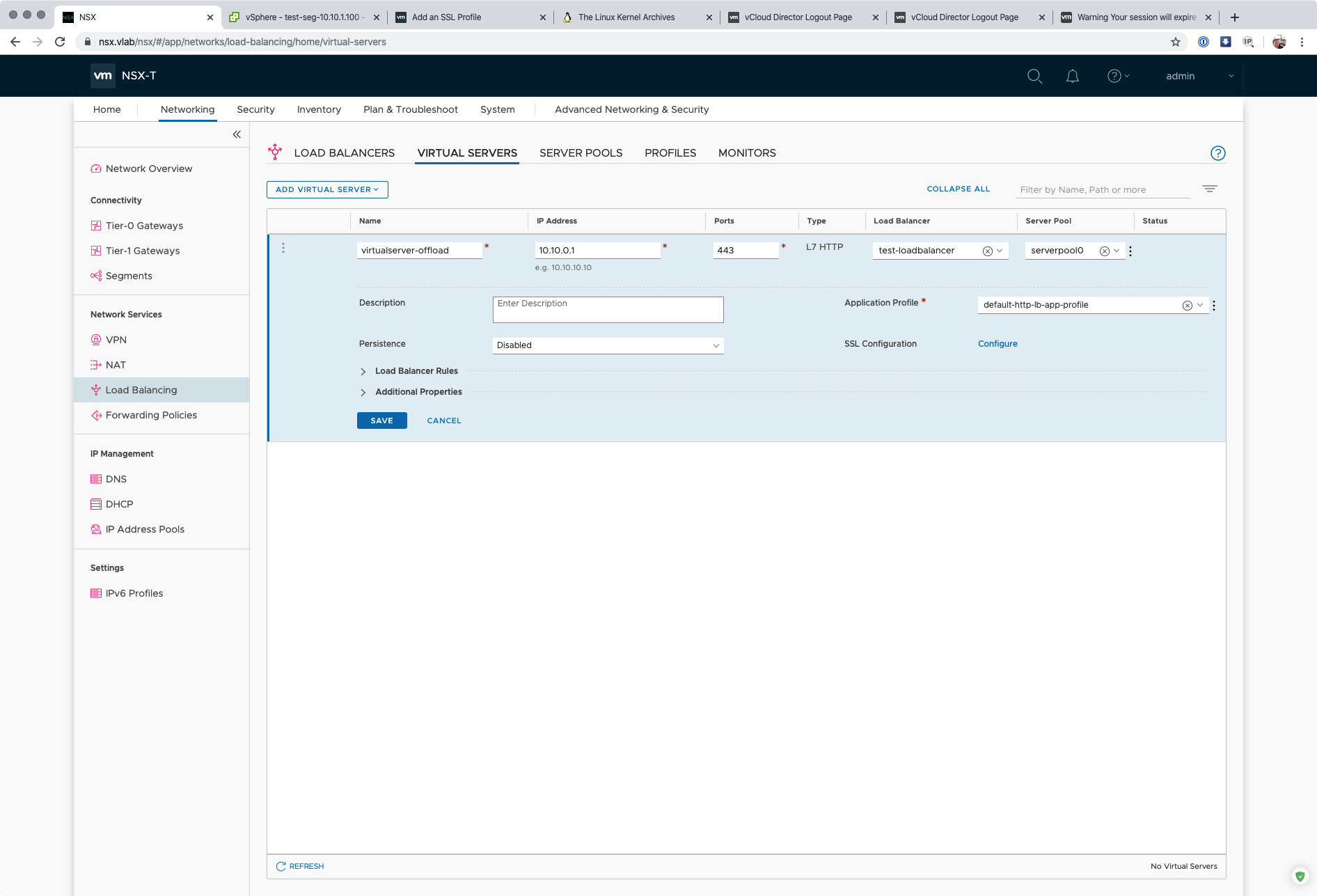The width and height of the screenshot is (1317, 896).
Task: Expand the Load Balancer Rules section
Action: point(363,372)
